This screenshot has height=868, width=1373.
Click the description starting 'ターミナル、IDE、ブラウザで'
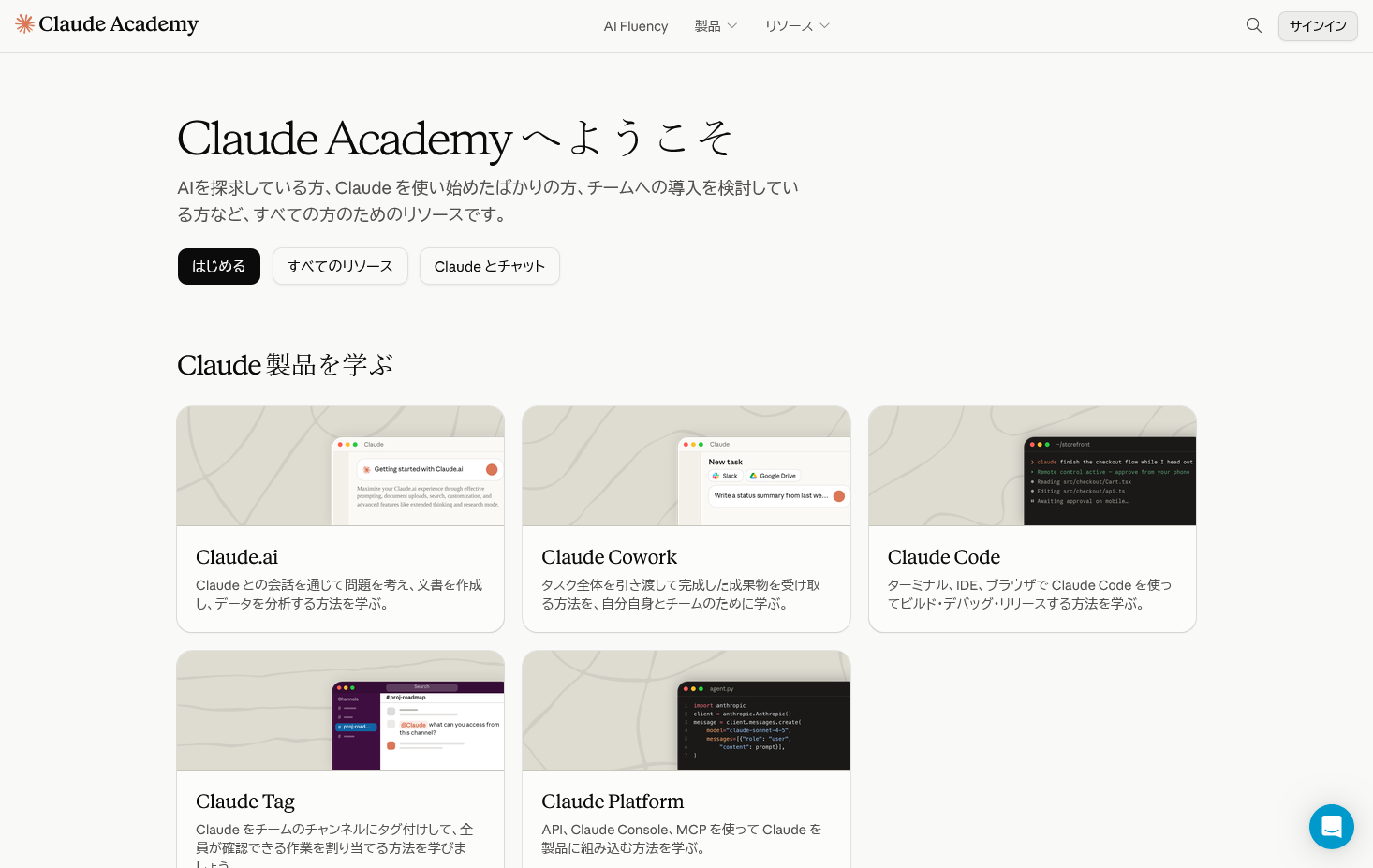(1029, 595)
